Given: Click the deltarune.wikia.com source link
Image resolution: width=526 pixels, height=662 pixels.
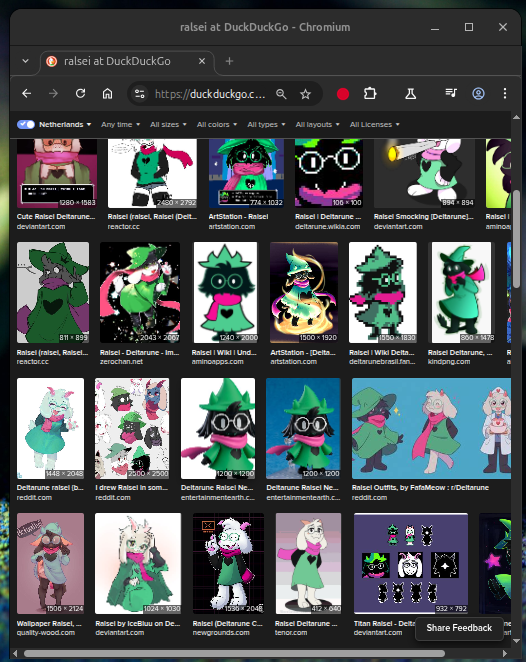Looking at the screenshot, I should coord(328,227).
